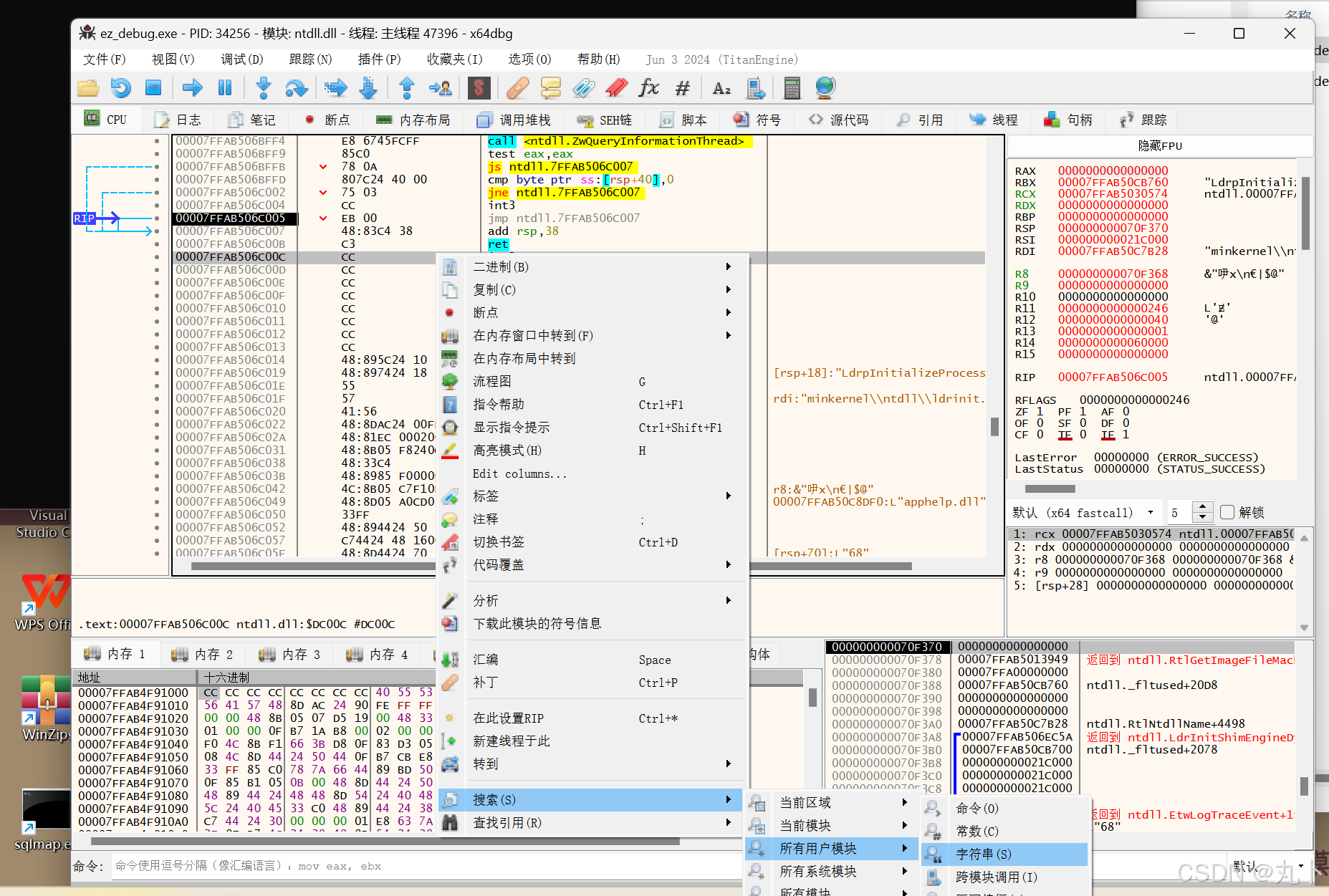Select 跨模块调用(I) submenu item
The image size is (1329, 896).
1005,877
